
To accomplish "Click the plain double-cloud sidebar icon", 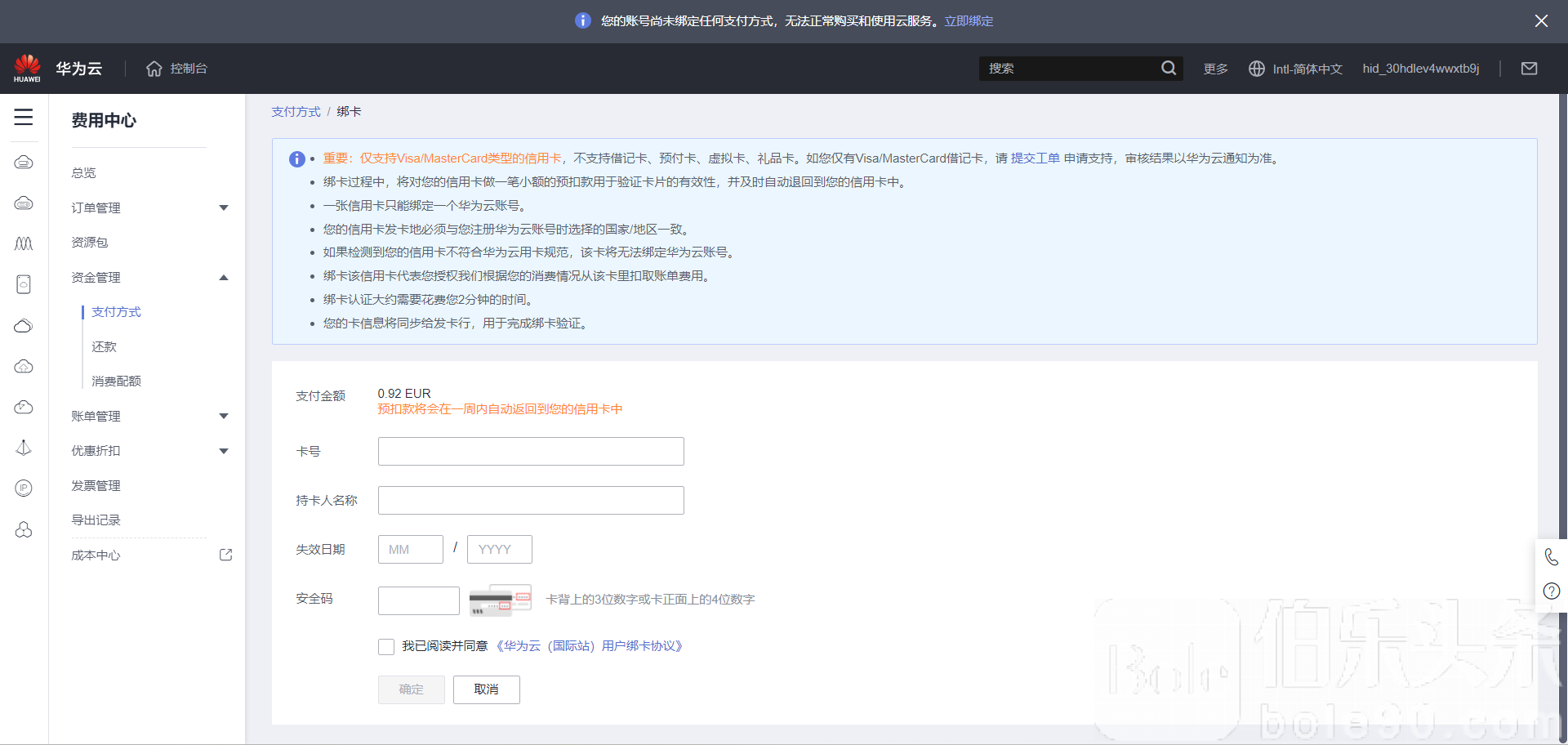I will (x=24, y=325).
